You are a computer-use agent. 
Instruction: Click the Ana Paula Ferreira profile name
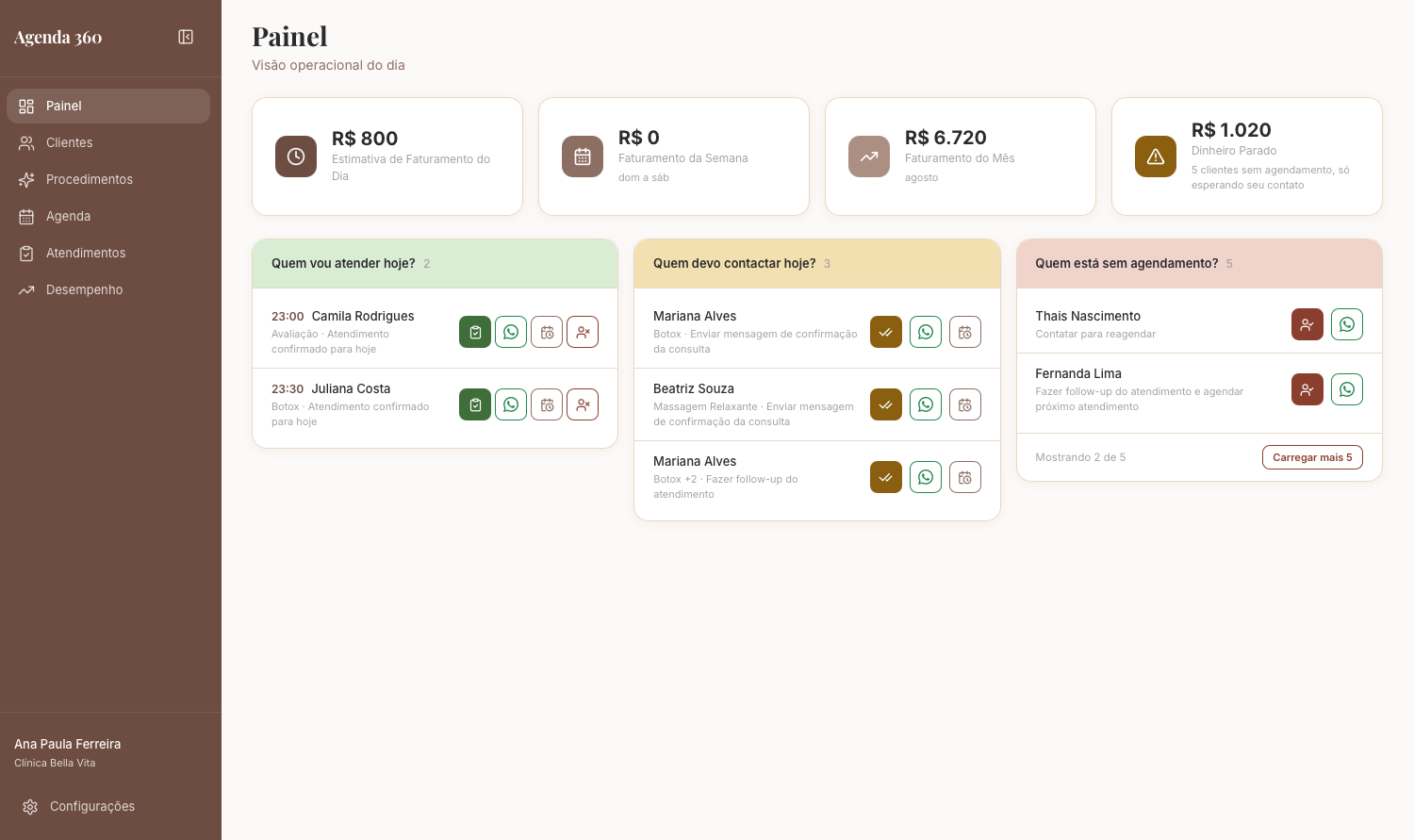(68, 744)
